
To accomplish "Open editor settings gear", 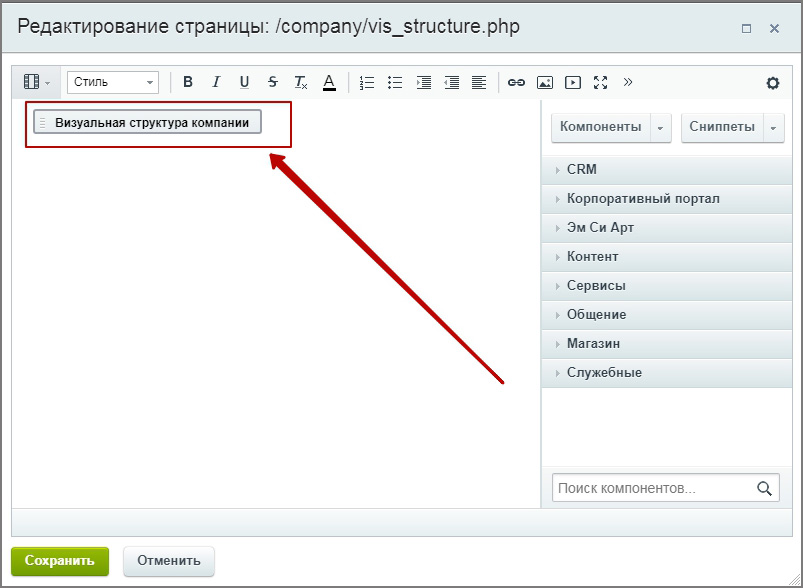I will click(772, 83).
